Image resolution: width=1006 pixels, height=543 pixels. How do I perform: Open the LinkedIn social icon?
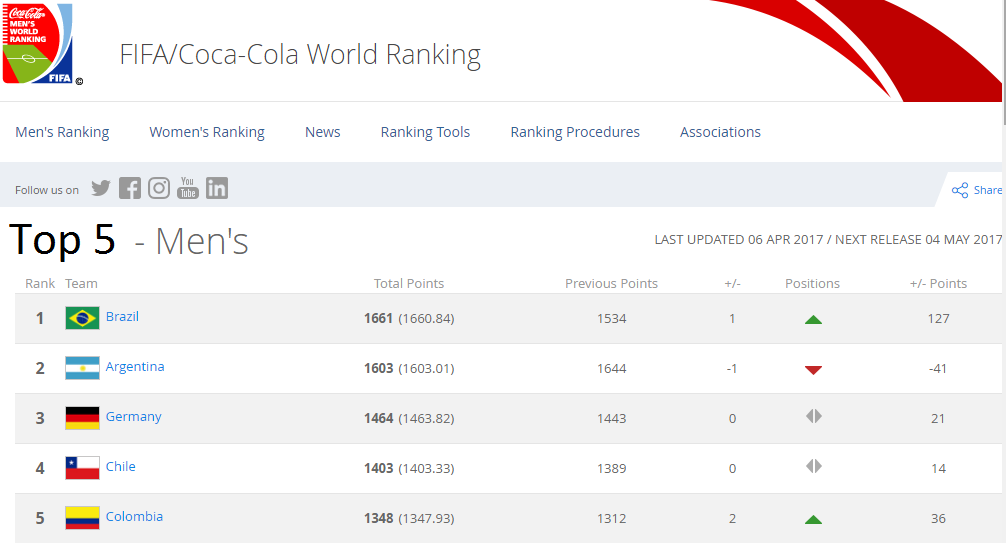click(217, 188)
